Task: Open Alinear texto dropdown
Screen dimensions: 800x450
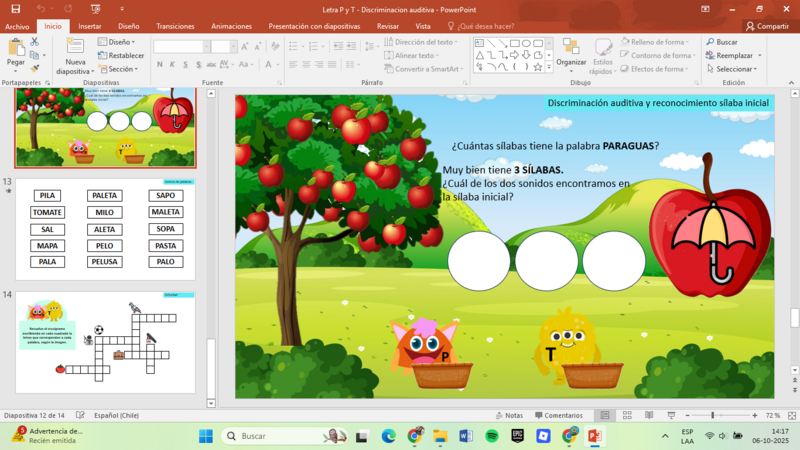Action: coord(411,55)
